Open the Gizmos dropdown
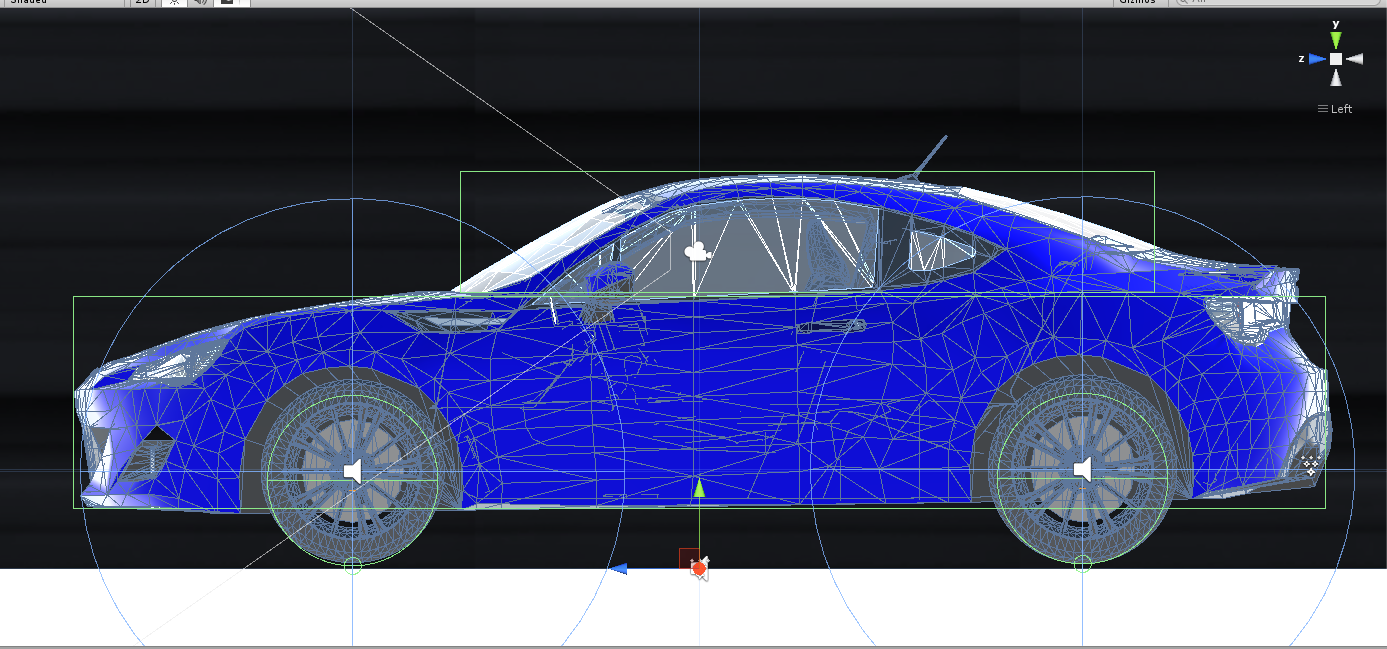Screen dimensions: 1387x649 pyautogui.click(x=1137, y=3)
